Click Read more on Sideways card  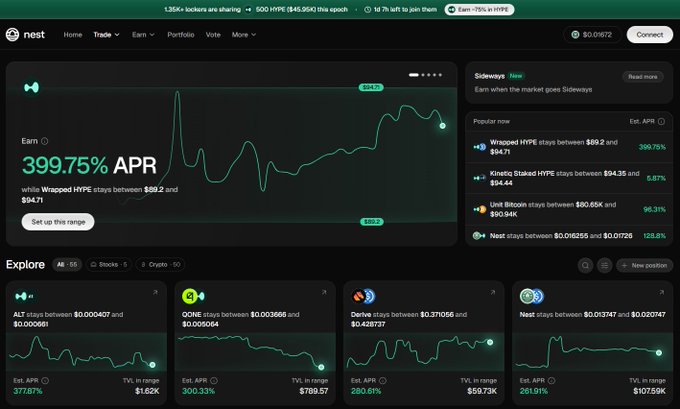[643, 77]
